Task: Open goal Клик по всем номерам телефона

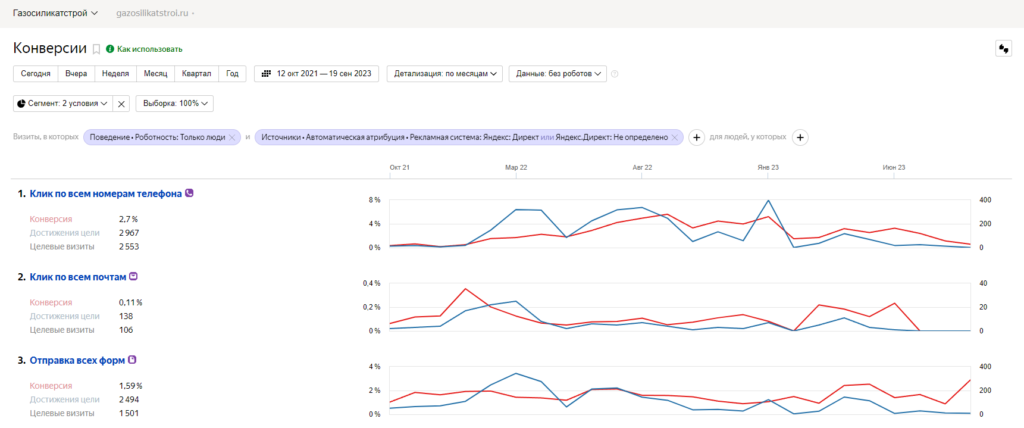Action: 105,193
